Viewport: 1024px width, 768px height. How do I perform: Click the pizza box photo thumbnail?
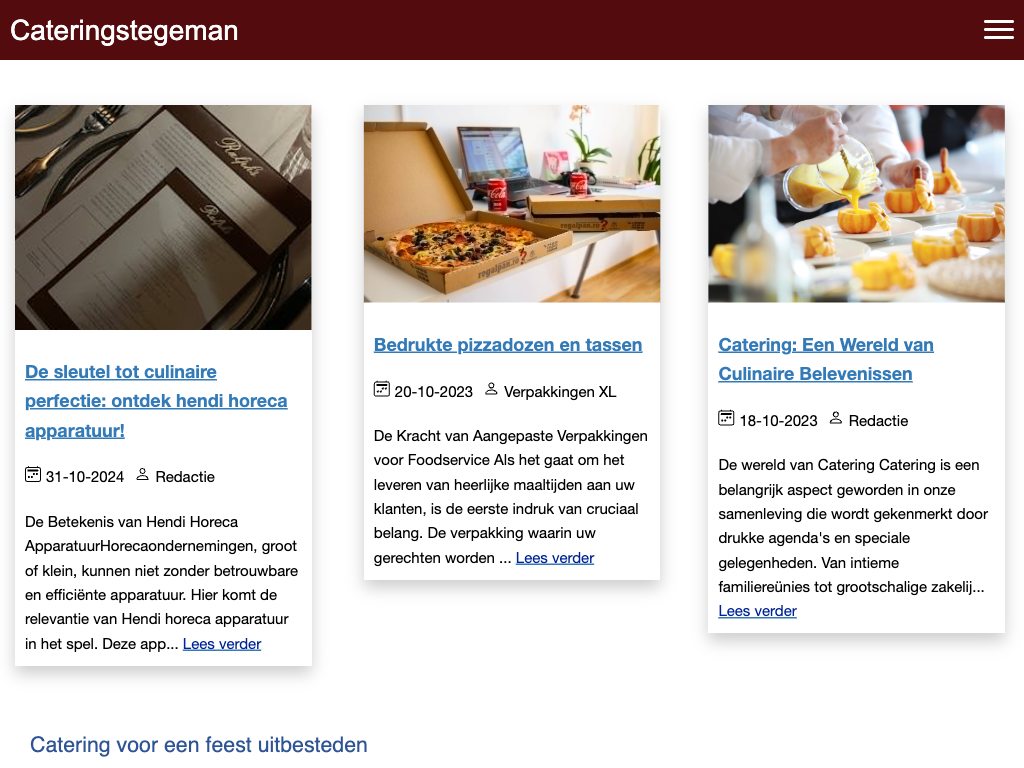[x=512, y=204]
